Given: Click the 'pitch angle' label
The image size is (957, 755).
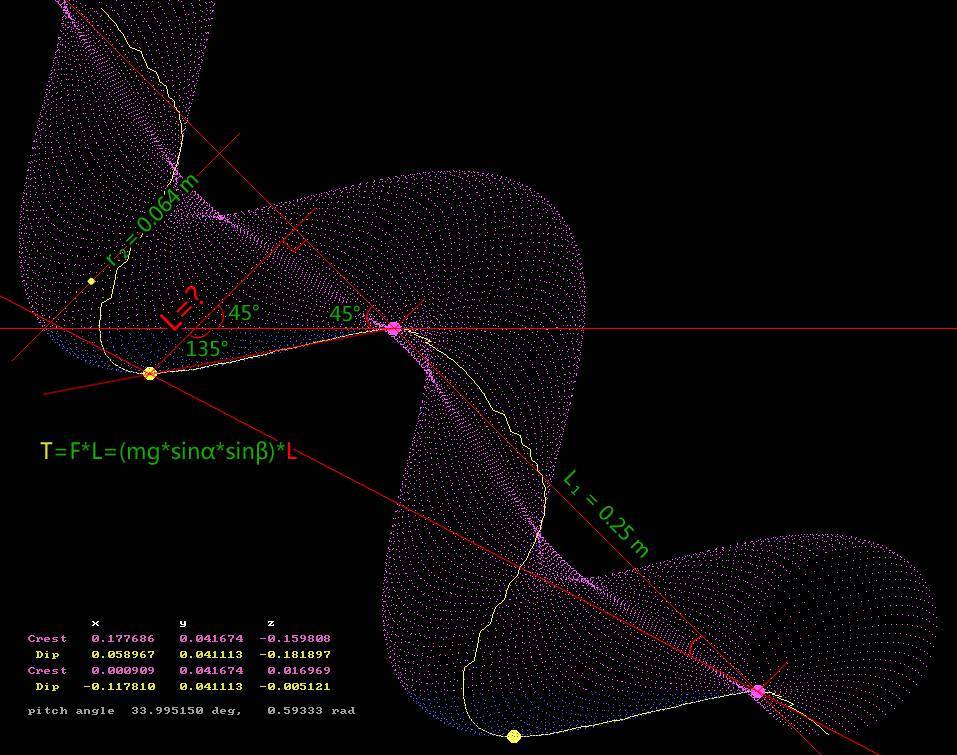Looking at the screenshot, I should point(71,710).
